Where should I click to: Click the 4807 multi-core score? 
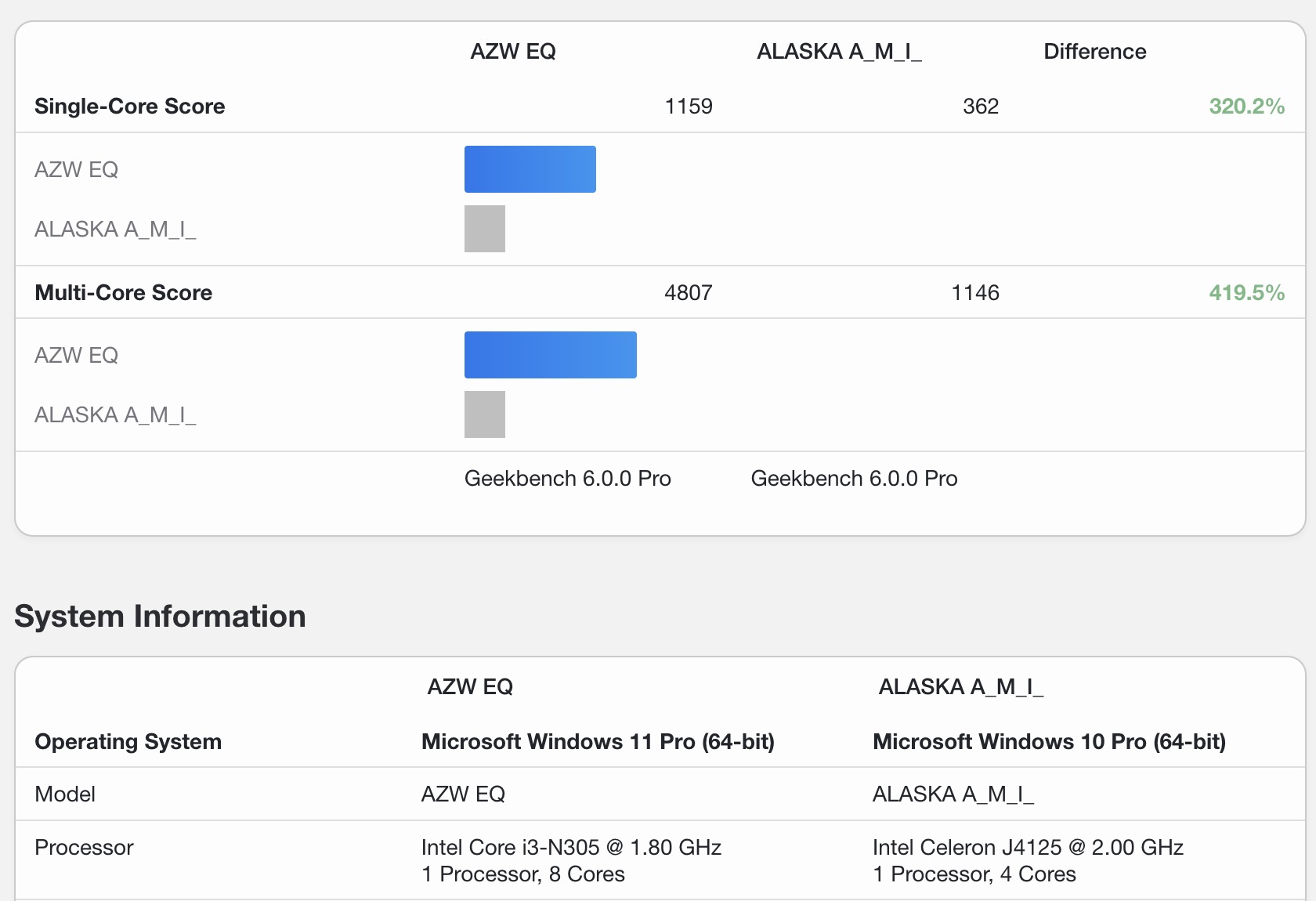click(689, 293)
